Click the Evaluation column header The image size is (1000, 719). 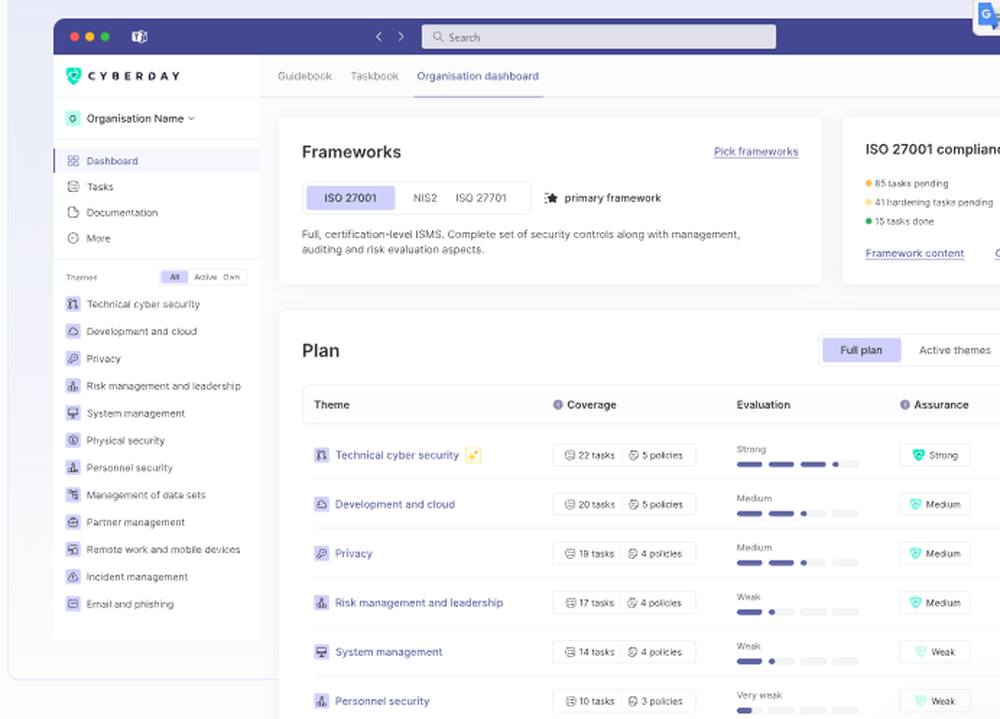click(x=763, y=404)
